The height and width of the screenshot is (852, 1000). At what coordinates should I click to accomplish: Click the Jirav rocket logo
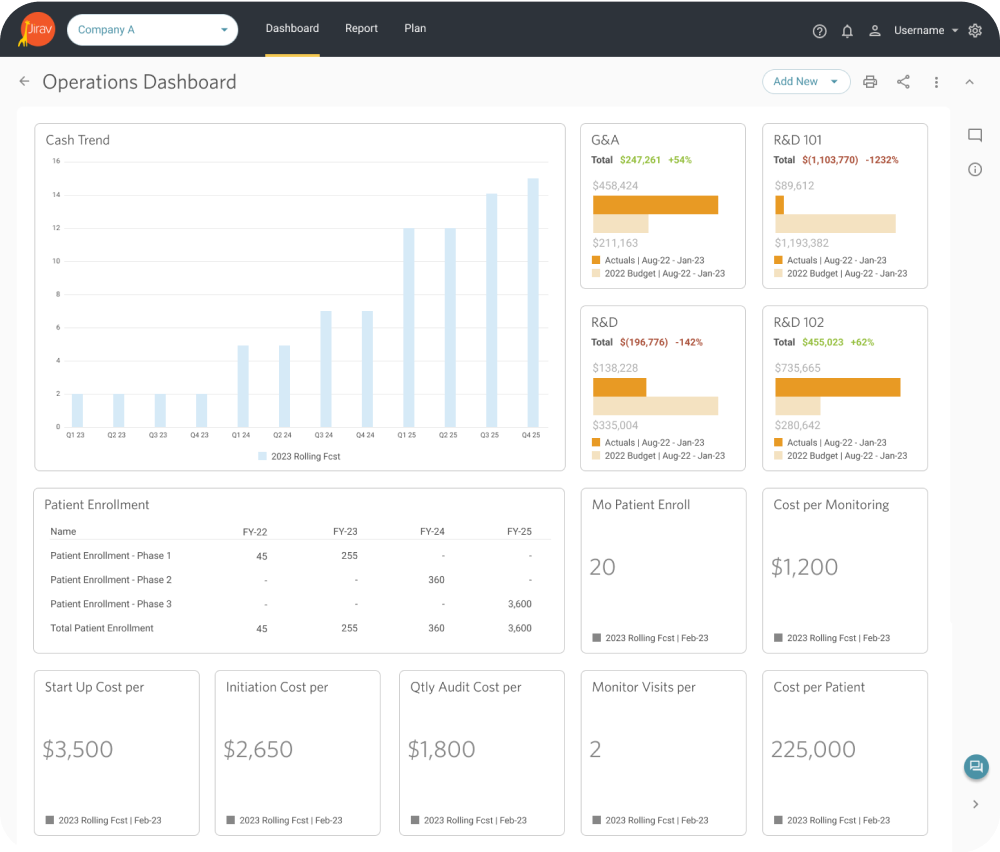point(37,30)
